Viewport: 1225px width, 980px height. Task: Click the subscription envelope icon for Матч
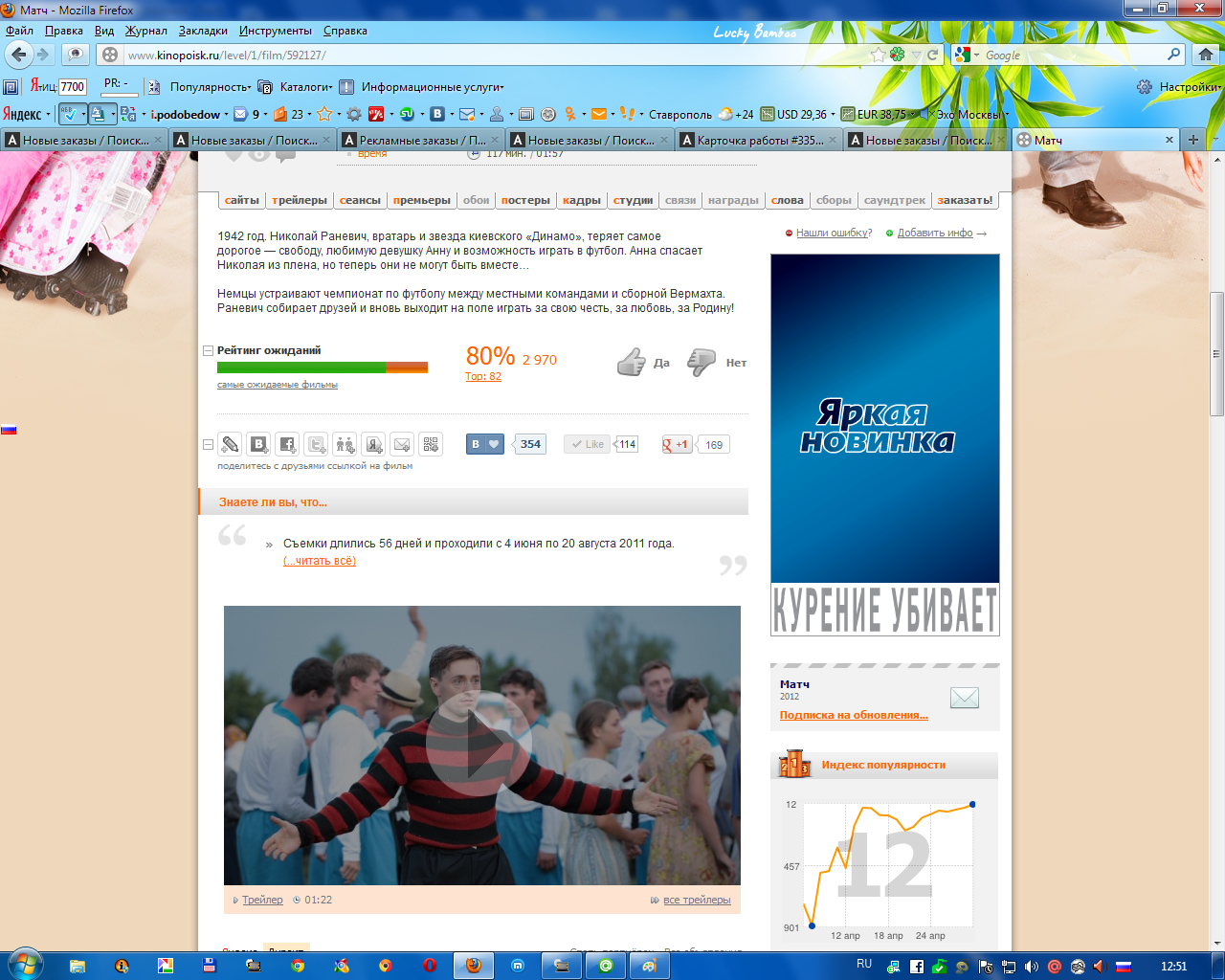point(965,698)
